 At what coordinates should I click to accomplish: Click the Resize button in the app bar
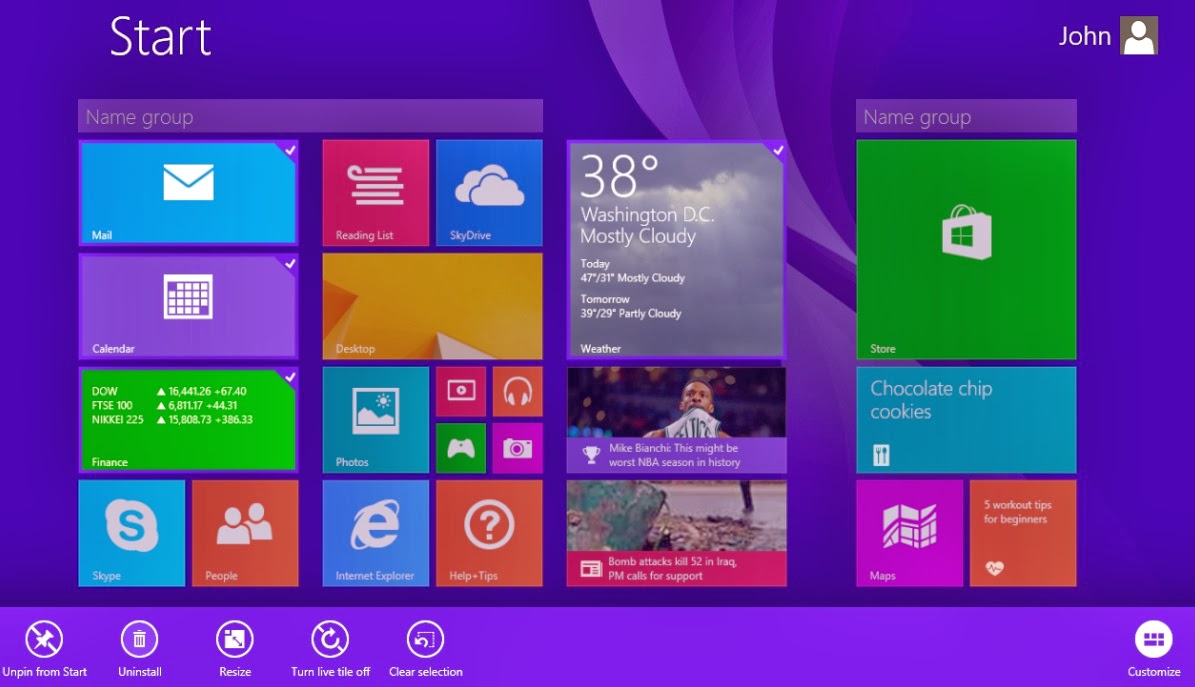(235, 649)
